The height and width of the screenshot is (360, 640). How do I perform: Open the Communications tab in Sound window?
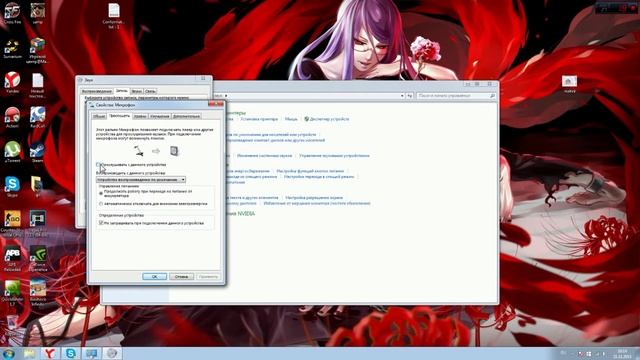point(150,91)
